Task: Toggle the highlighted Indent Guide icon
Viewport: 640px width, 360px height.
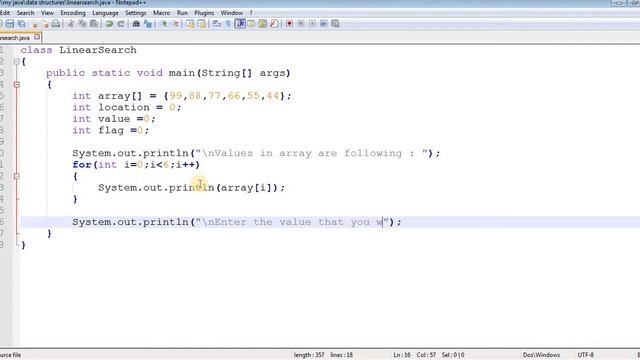Action: tap(240, 24)
